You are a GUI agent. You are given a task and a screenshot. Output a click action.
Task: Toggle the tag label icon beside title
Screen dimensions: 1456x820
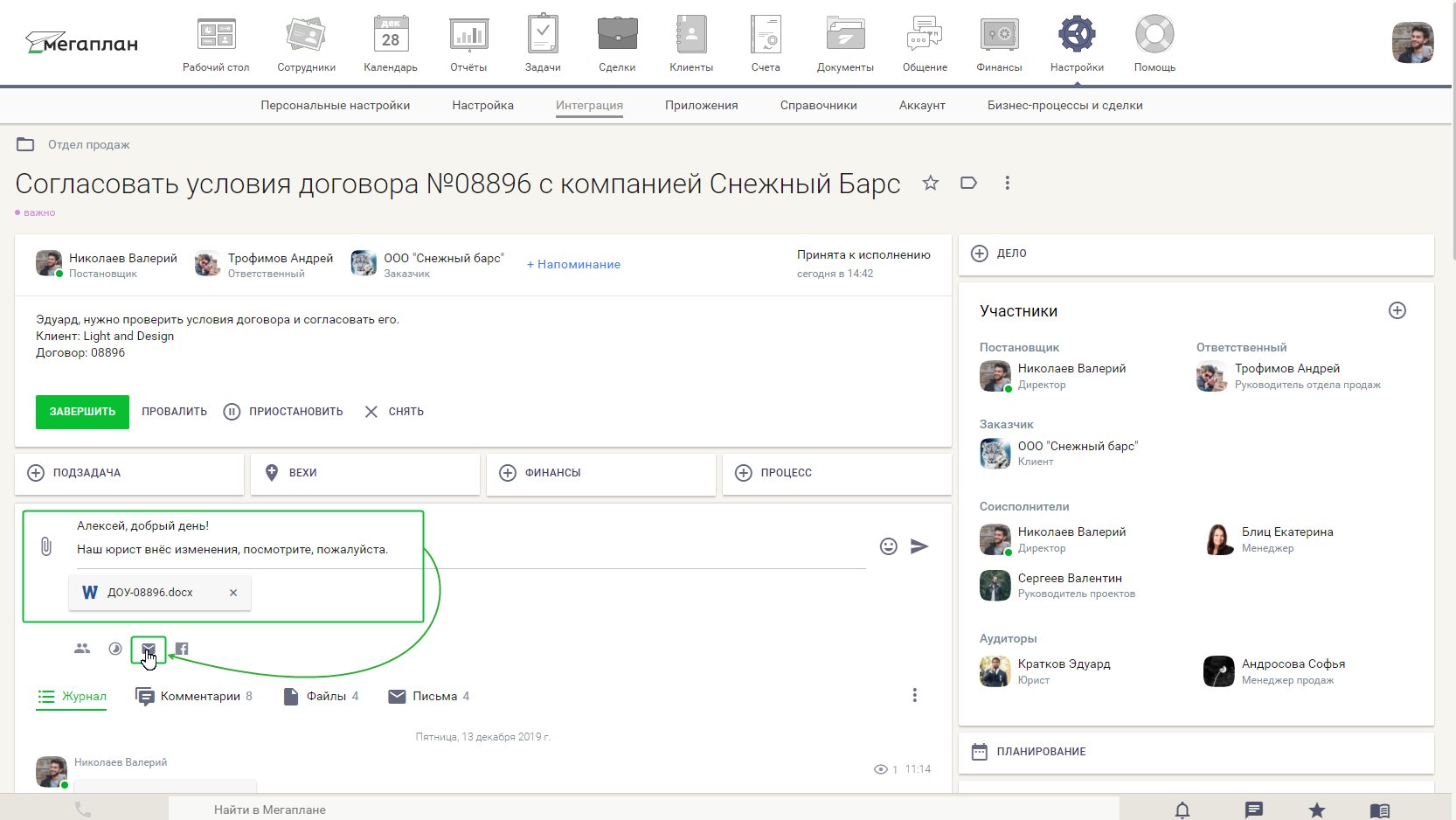pyautogui.click(x=968, y=183)
